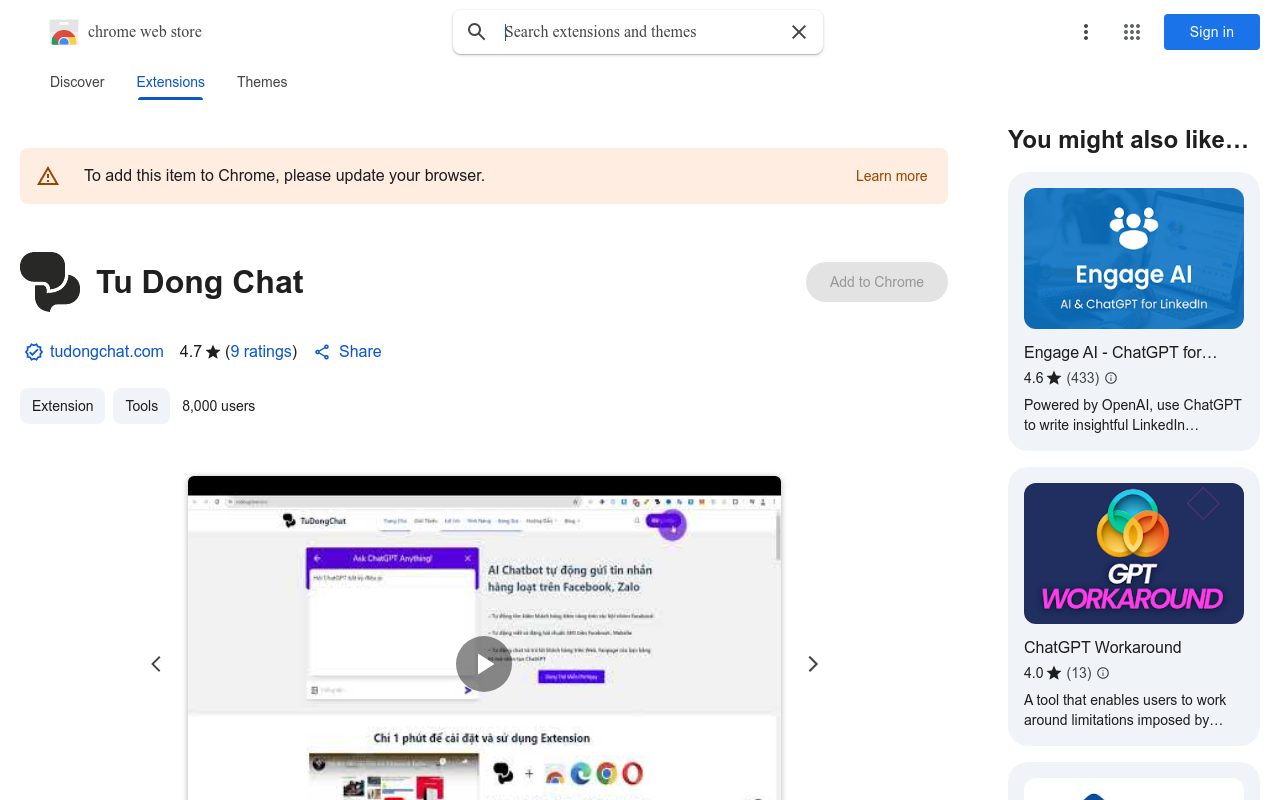Open the Google apps grid

click(x=1132, y=32)
